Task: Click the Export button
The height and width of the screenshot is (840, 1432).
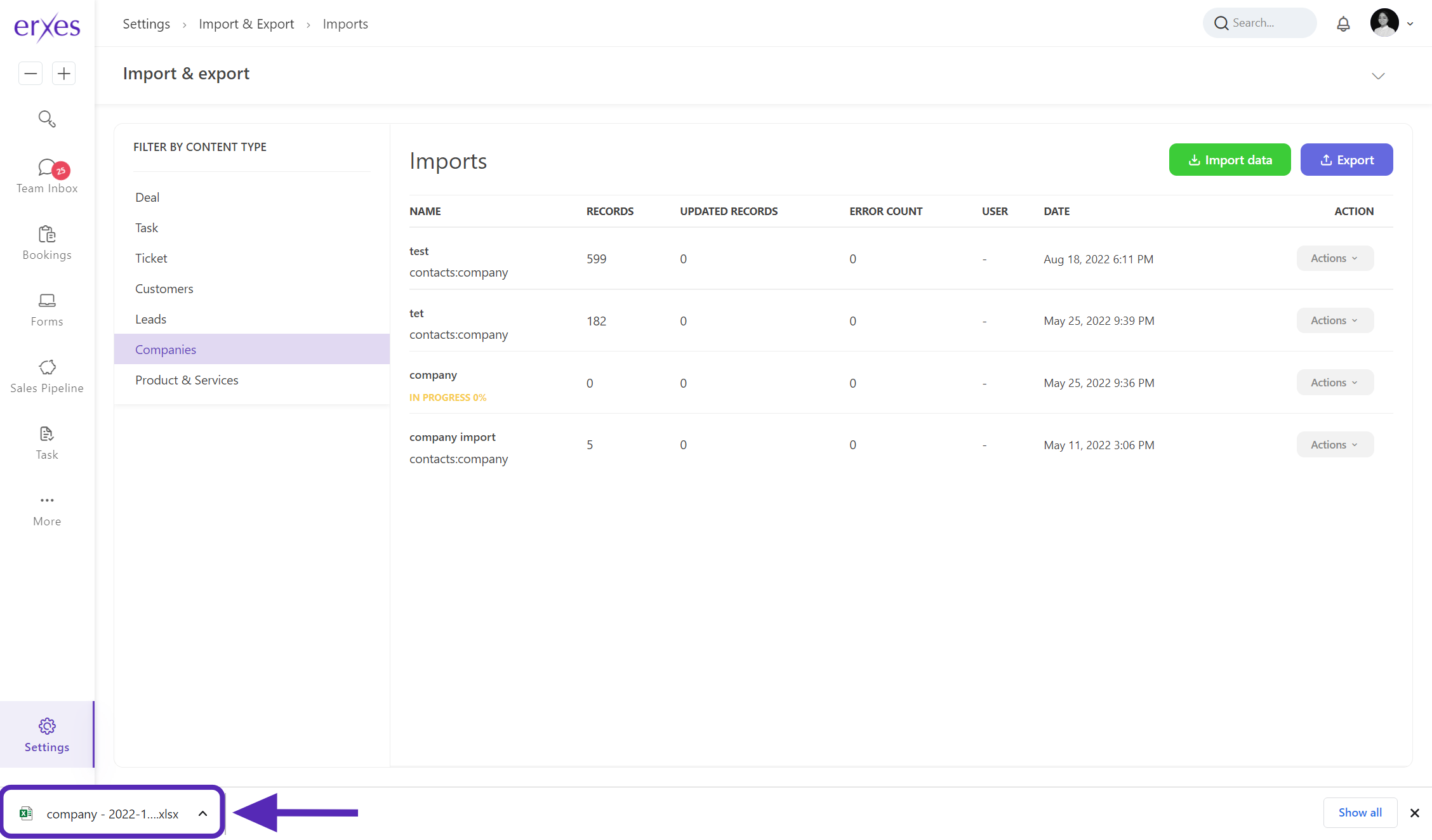Action: coord(1346,160)
